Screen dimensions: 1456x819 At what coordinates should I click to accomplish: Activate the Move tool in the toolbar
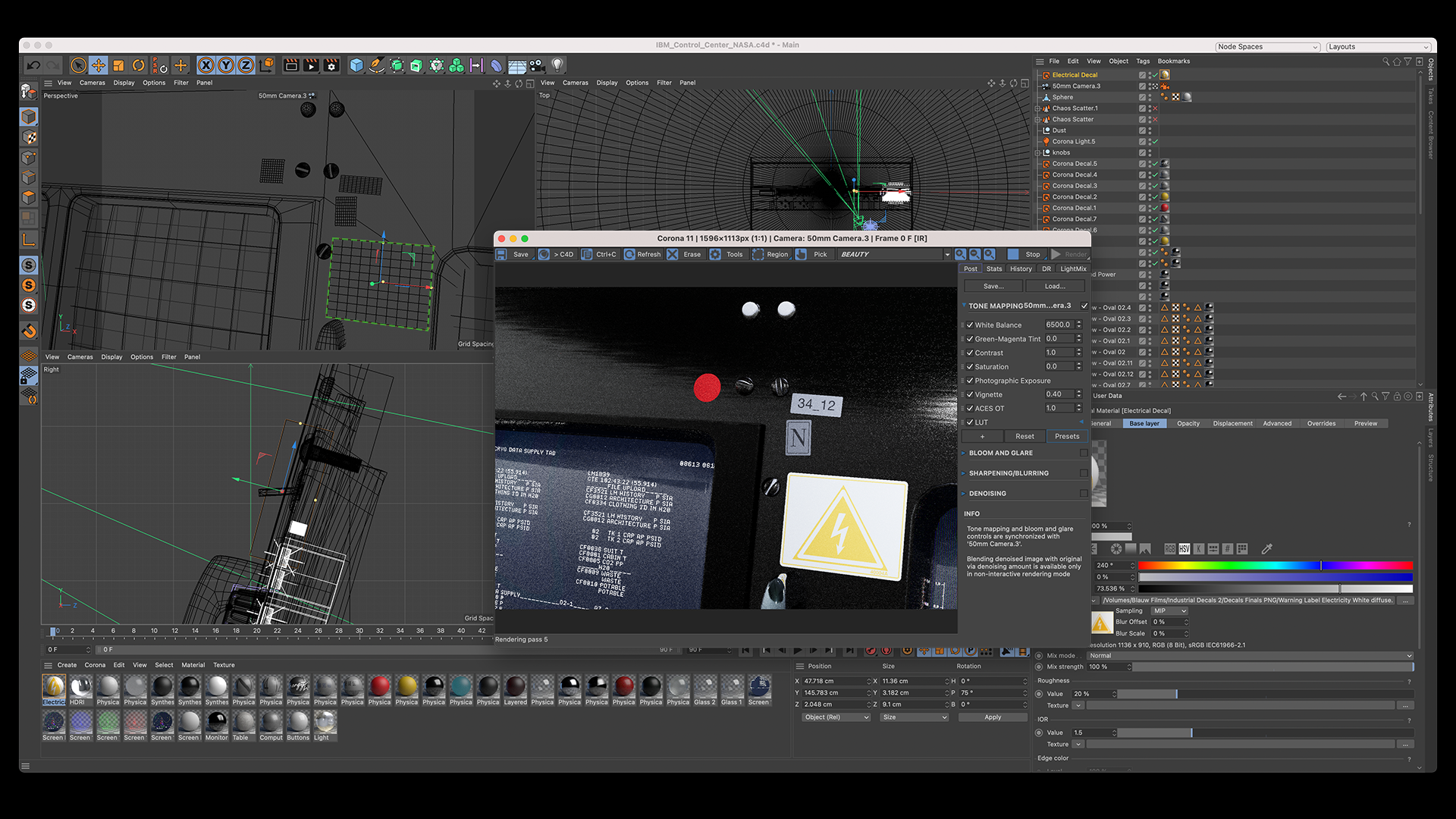pos(99,65)
